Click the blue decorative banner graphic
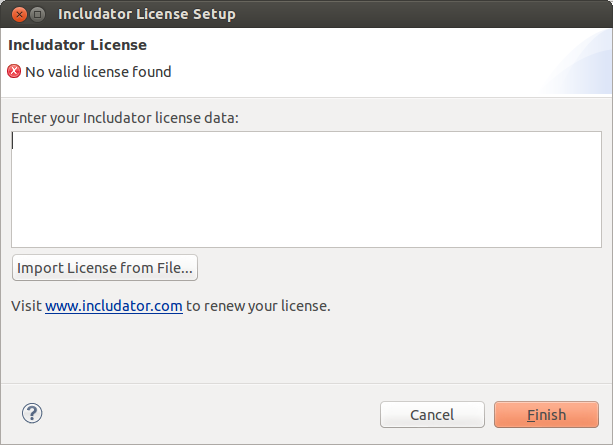 coord(579,63)
